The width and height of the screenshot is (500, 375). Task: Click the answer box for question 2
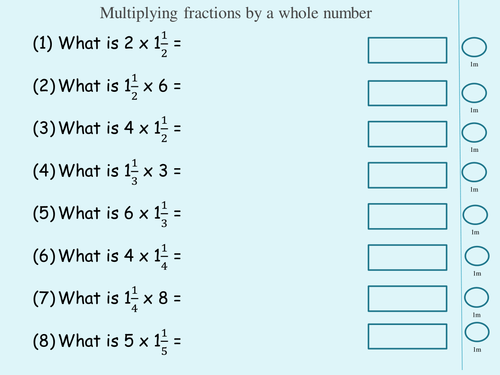tap(407, 93)
